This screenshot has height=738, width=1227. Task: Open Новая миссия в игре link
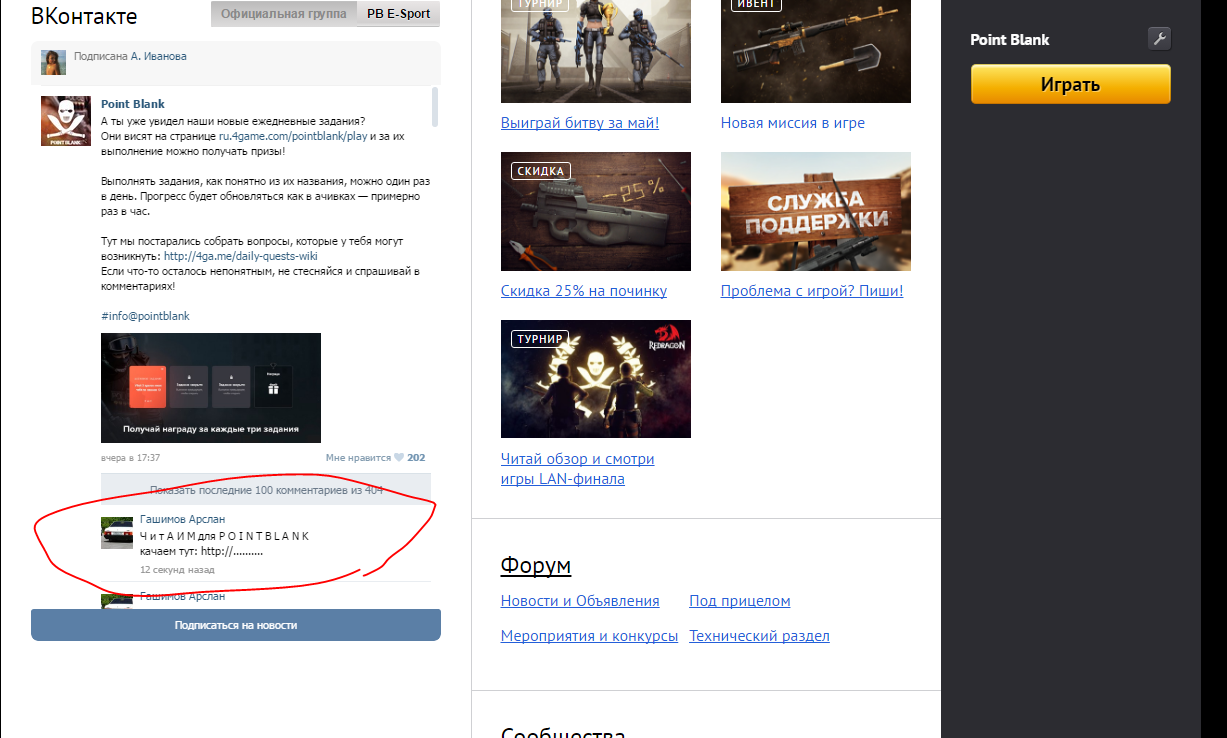(793, 123)
